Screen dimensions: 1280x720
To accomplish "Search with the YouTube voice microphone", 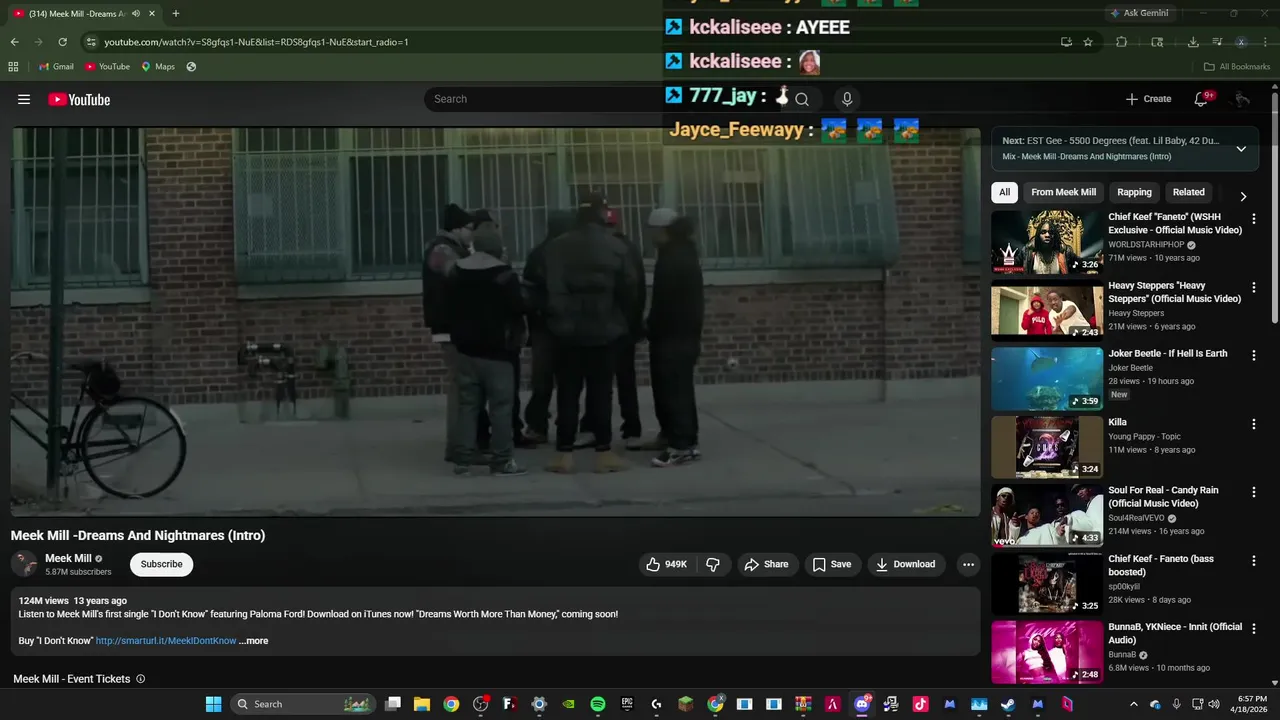I will (x=847, y=99).
